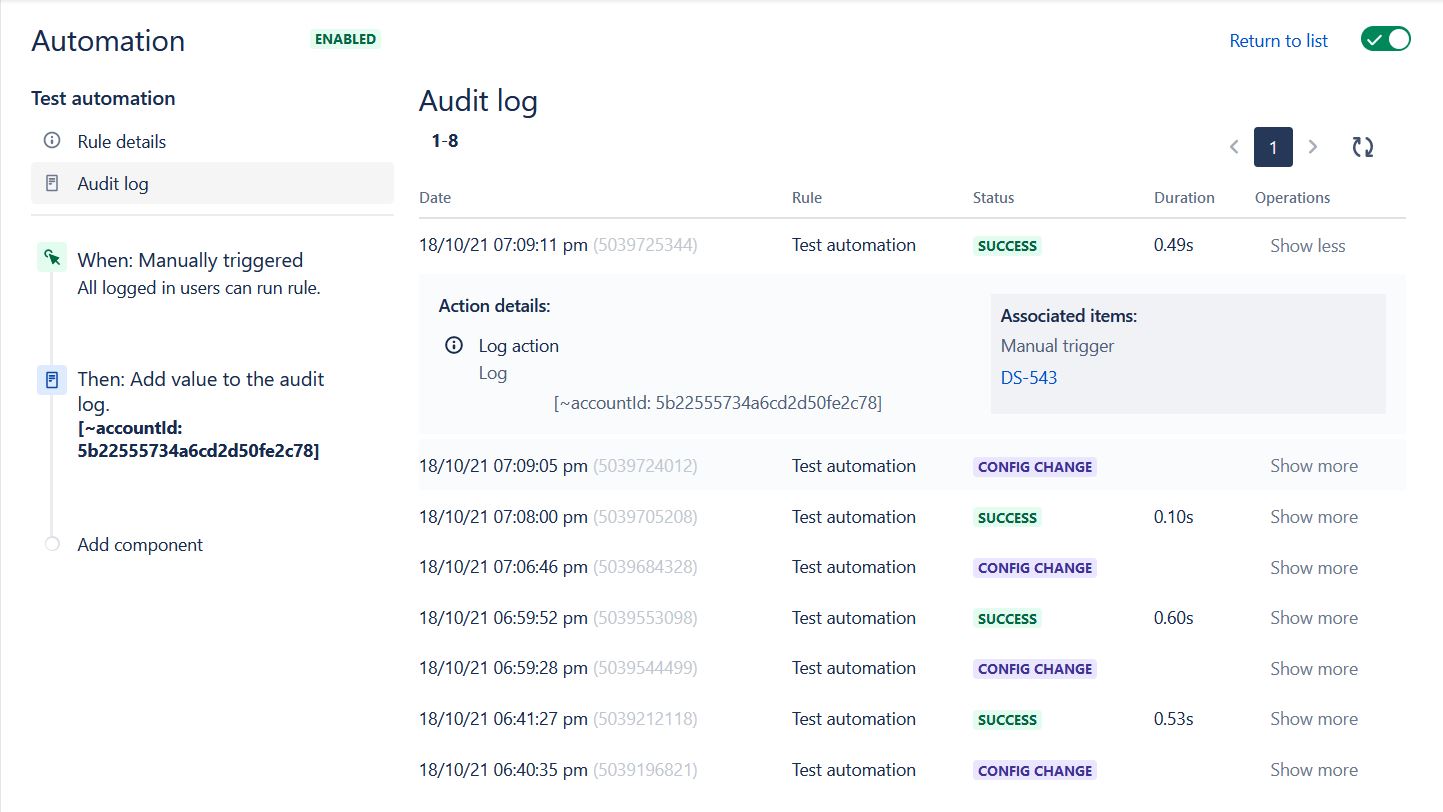Click the Add component circle marker

coord(52,544)
